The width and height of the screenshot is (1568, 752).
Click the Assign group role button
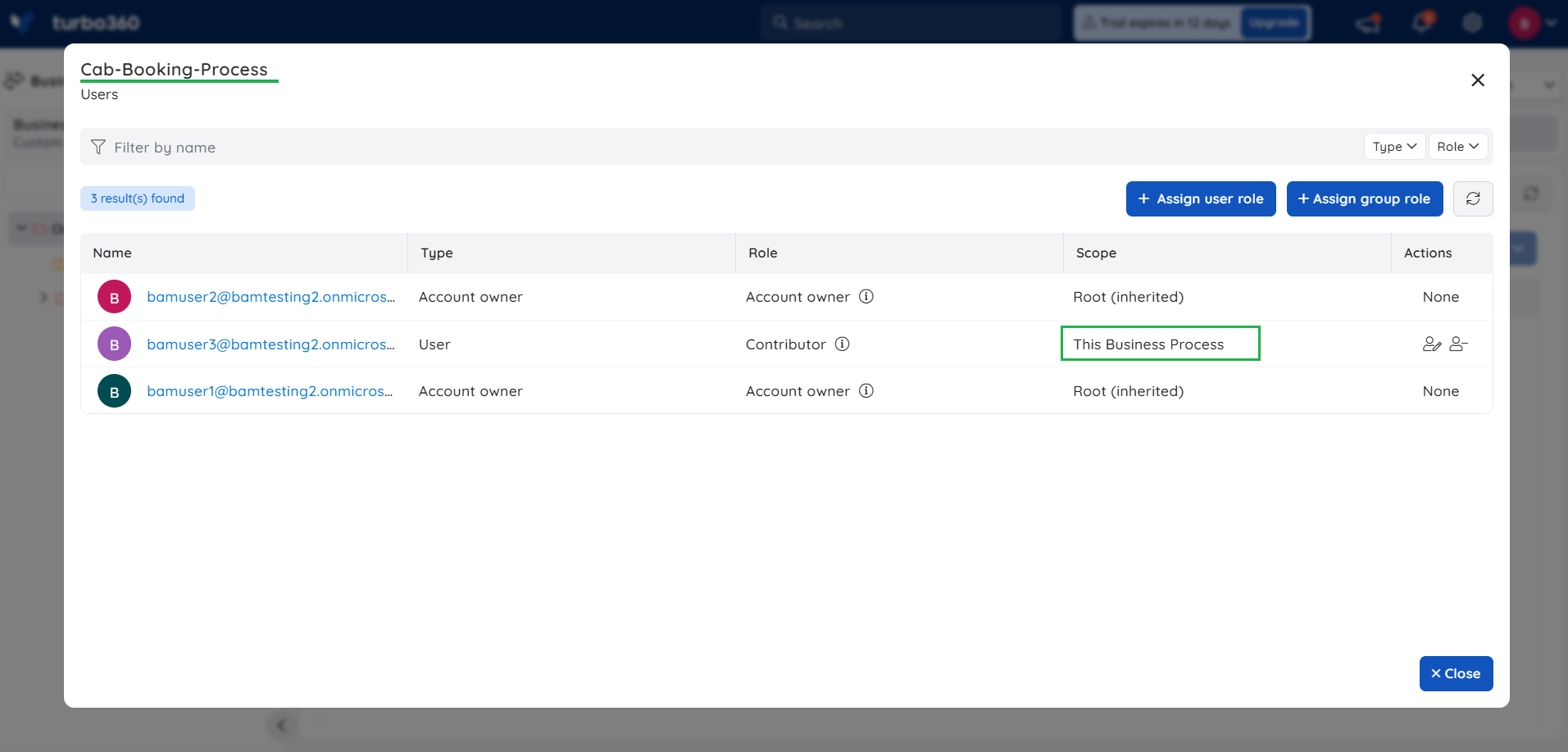pyautogui.click(x=1365, y=199)
